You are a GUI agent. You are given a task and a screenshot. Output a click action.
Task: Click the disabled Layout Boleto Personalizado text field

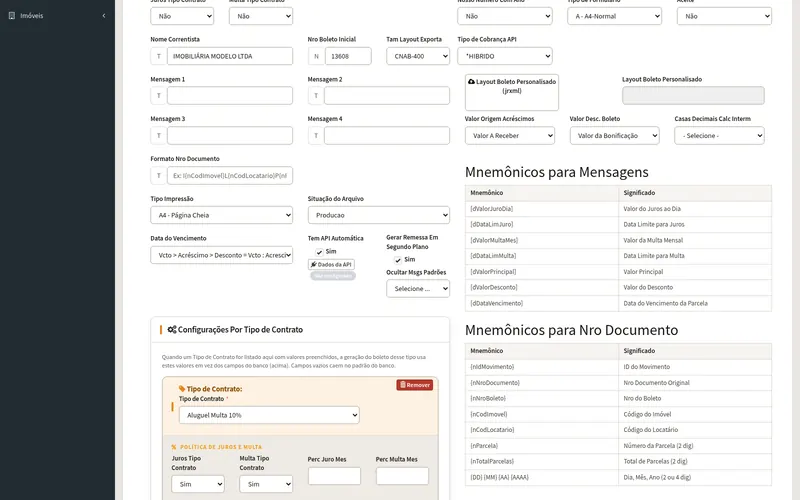(693, 95)
